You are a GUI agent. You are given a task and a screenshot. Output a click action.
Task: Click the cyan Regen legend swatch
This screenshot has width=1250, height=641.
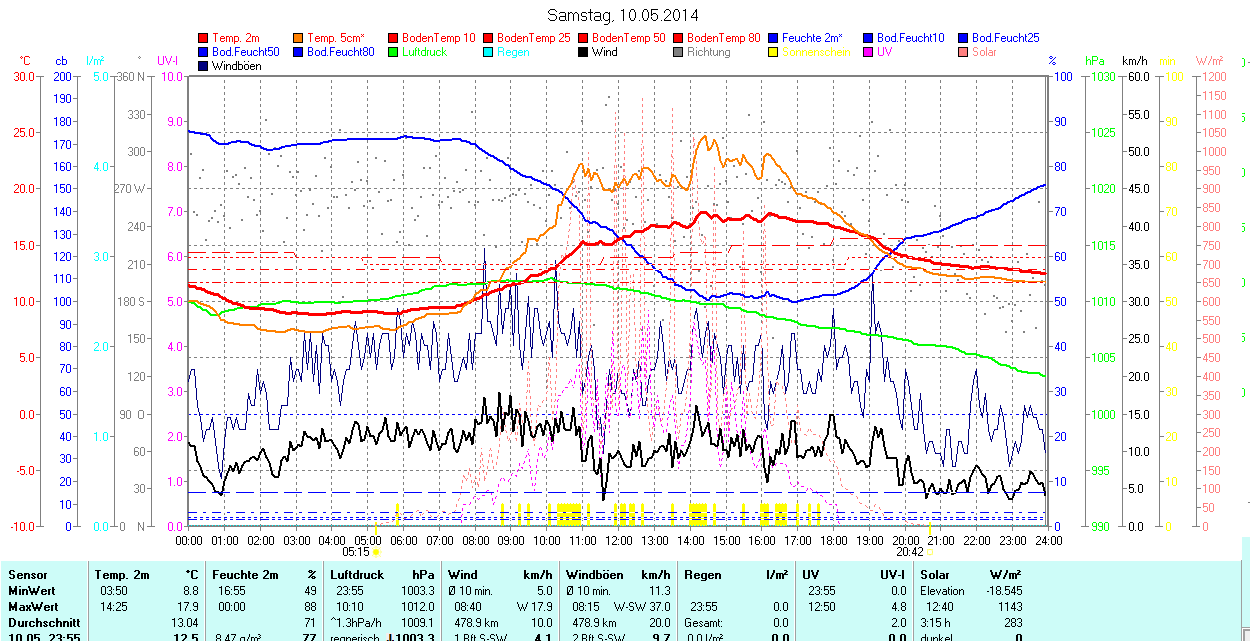(x=488, y=52)
